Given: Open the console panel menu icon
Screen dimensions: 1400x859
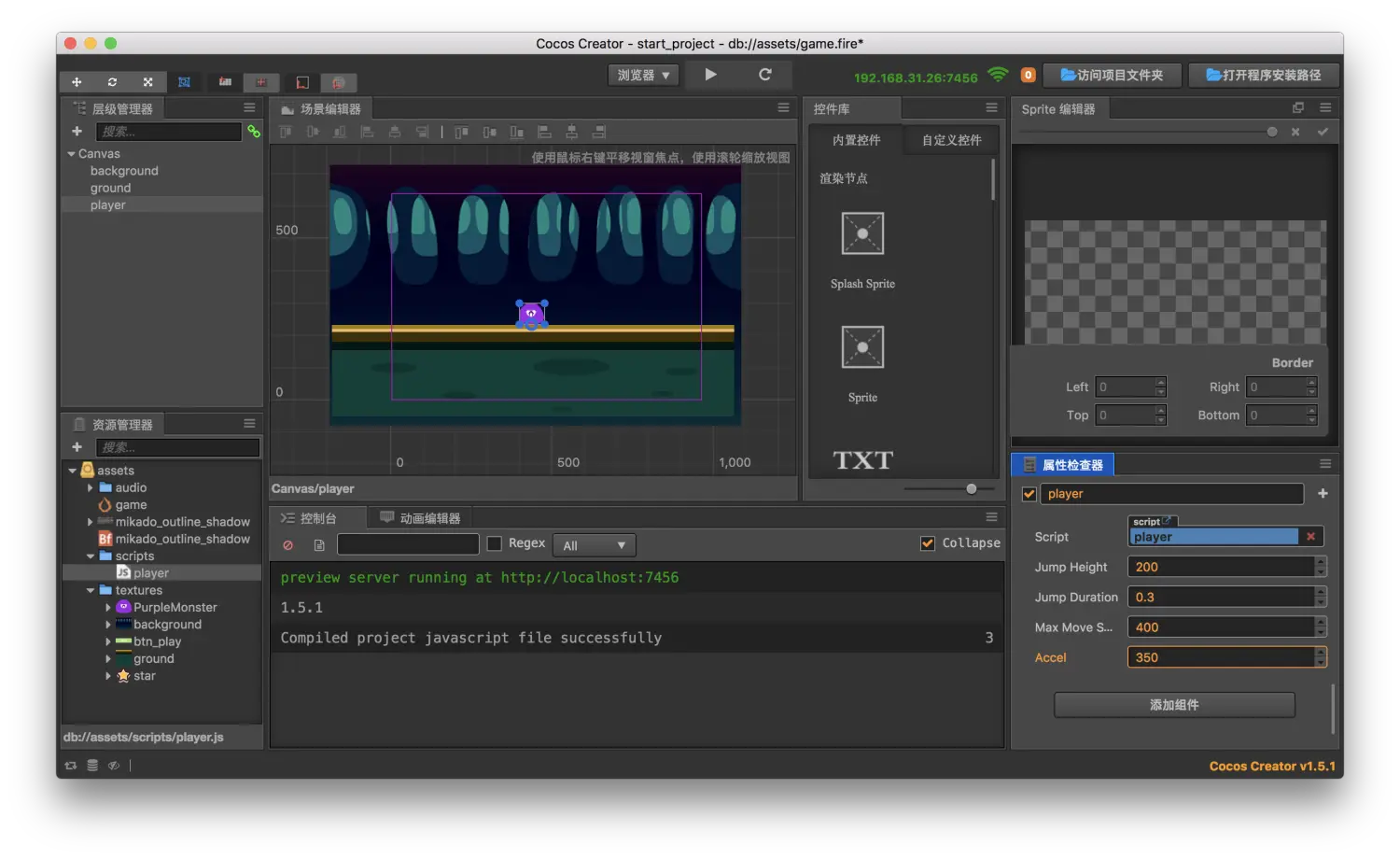Looking at the screenshot, I should tap(991, 517).
